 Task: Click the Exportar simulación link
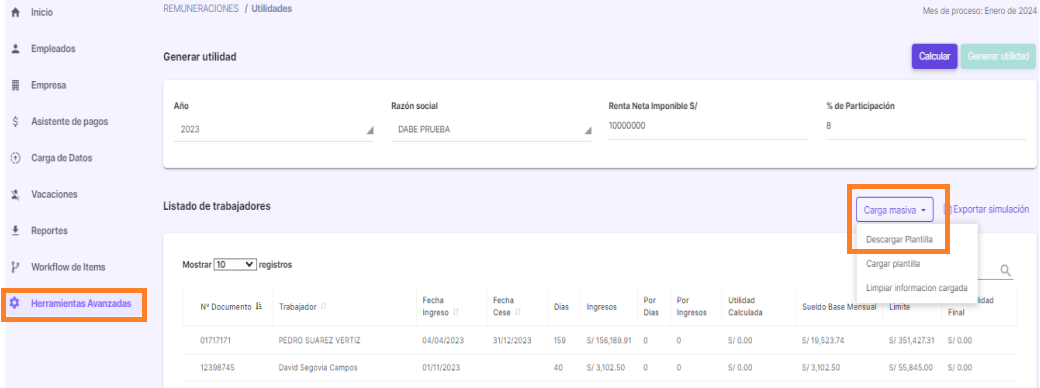986,210
